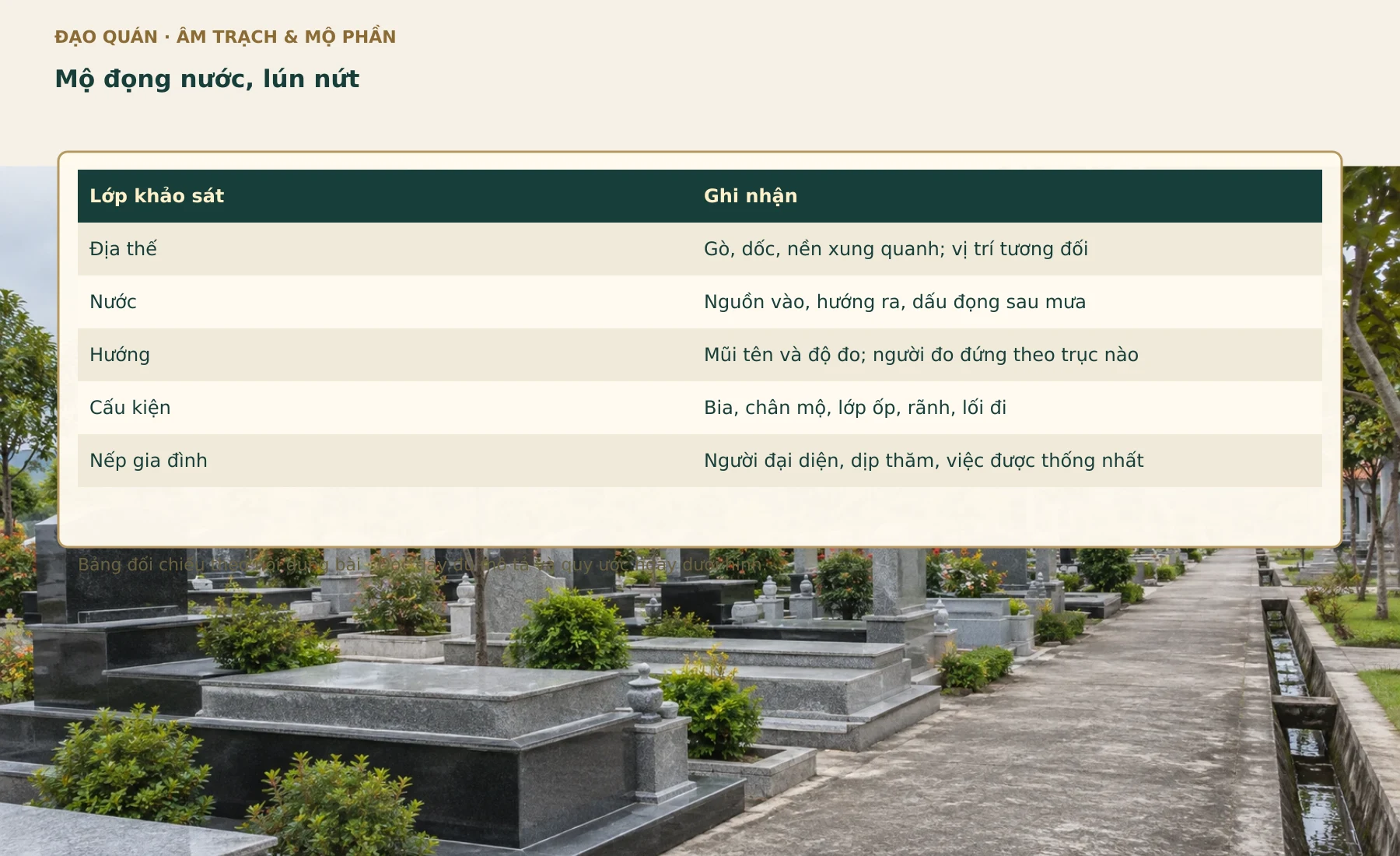Viewport: 1400px width, 856px height.
Task: Click "Người đại diện, dịp thăm" note cell
Action: pos(1007,461)
